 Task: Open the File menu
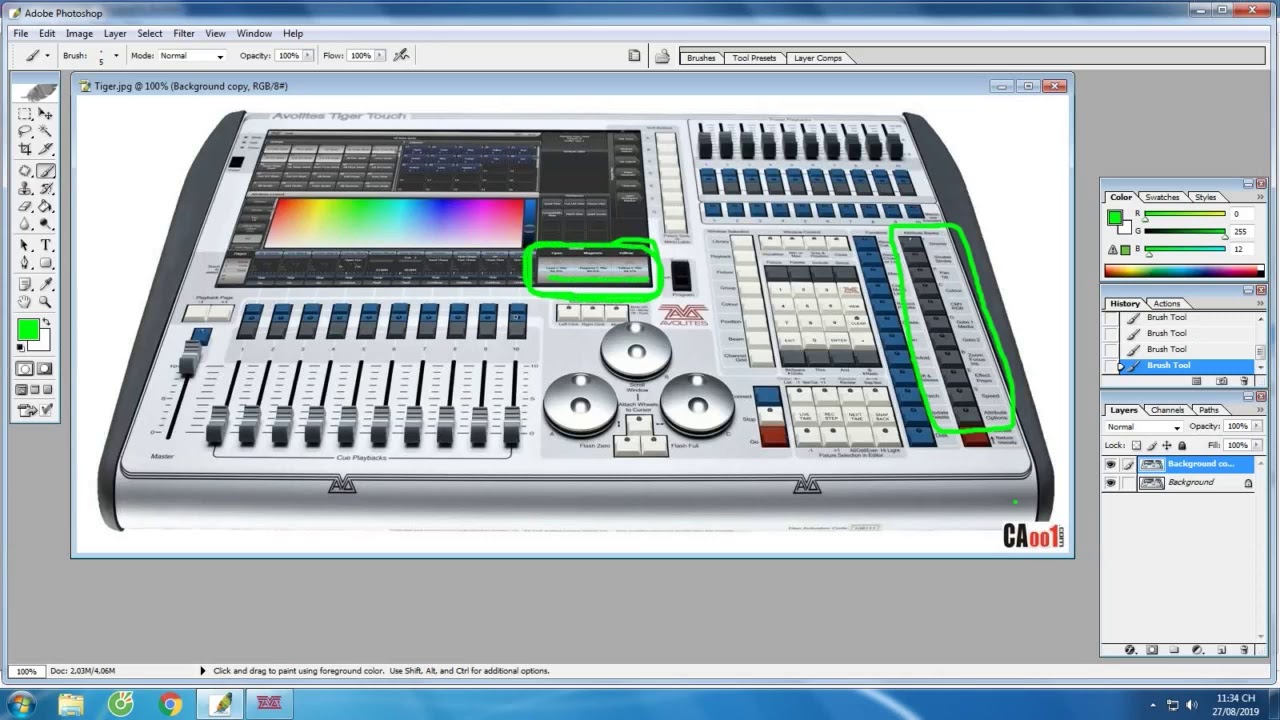click(x=21, y=33)
